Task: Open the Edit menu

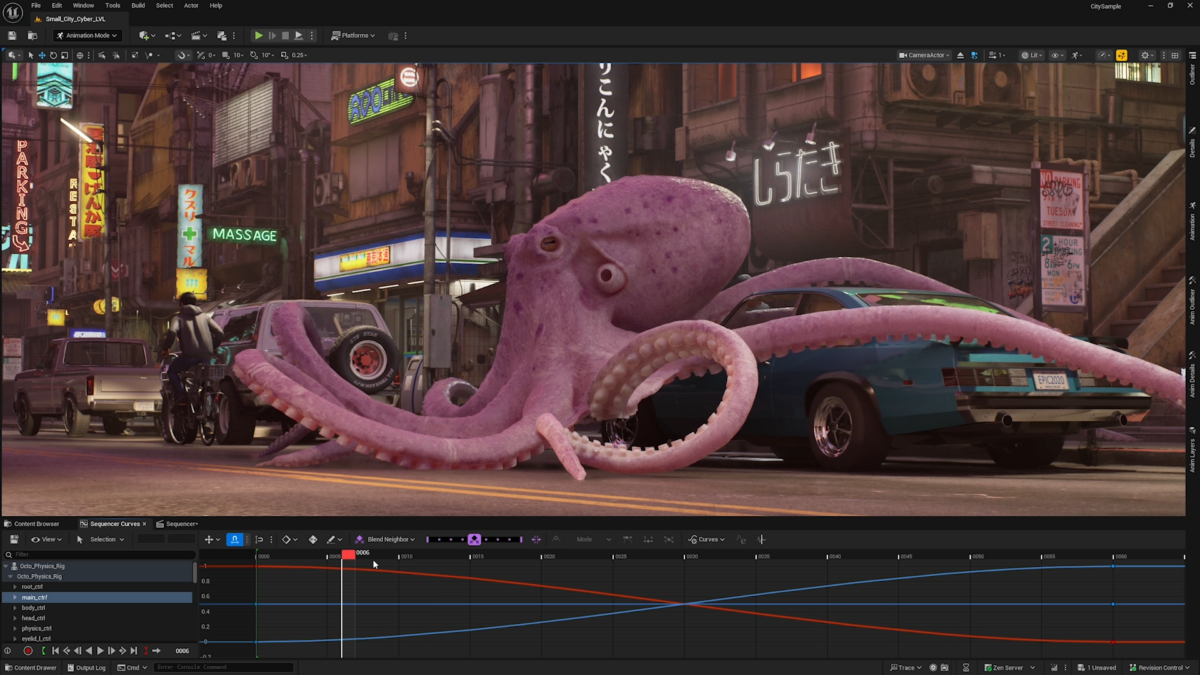Action: point(57,6)
